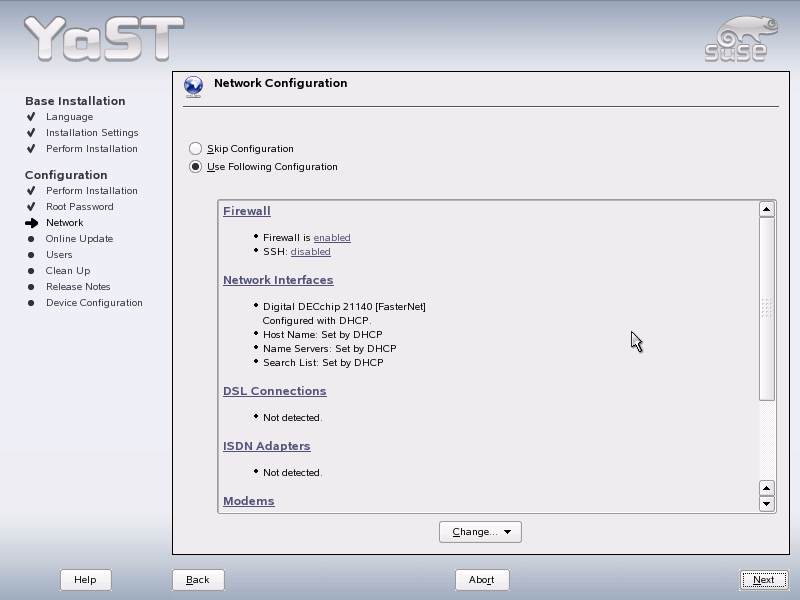Screen dimensions: 800x600
Task: Open the Network Interfaces section link
Action: (278, 280)
